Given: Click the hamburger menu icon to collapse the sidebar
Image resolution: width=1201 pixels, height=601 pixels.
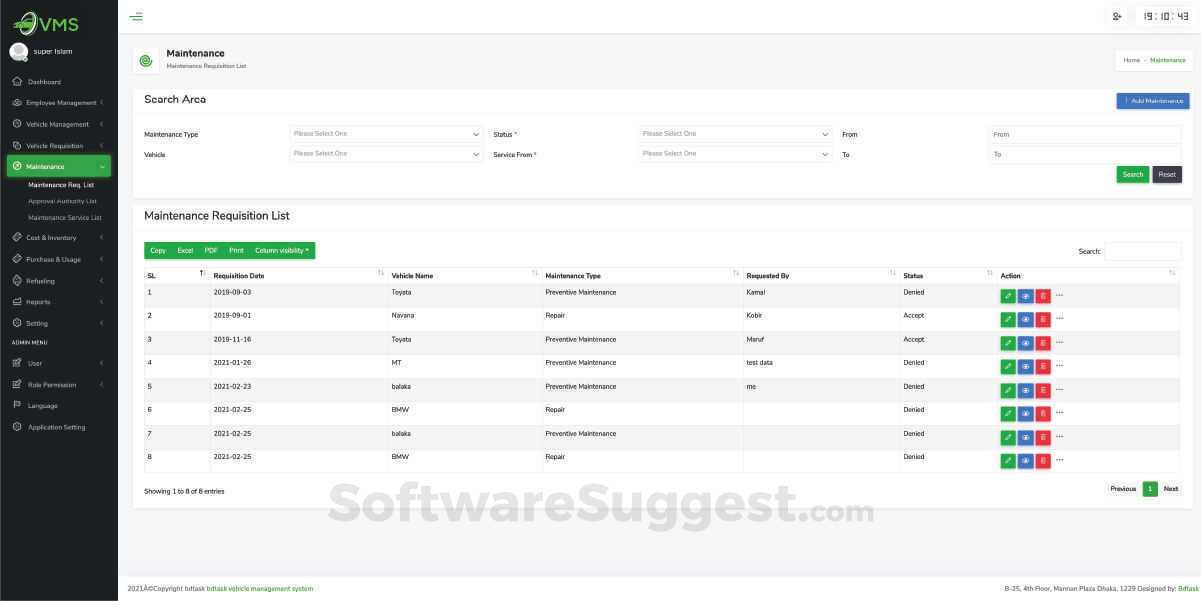Looking at the screenshot, I should click(x=136, y=16).
